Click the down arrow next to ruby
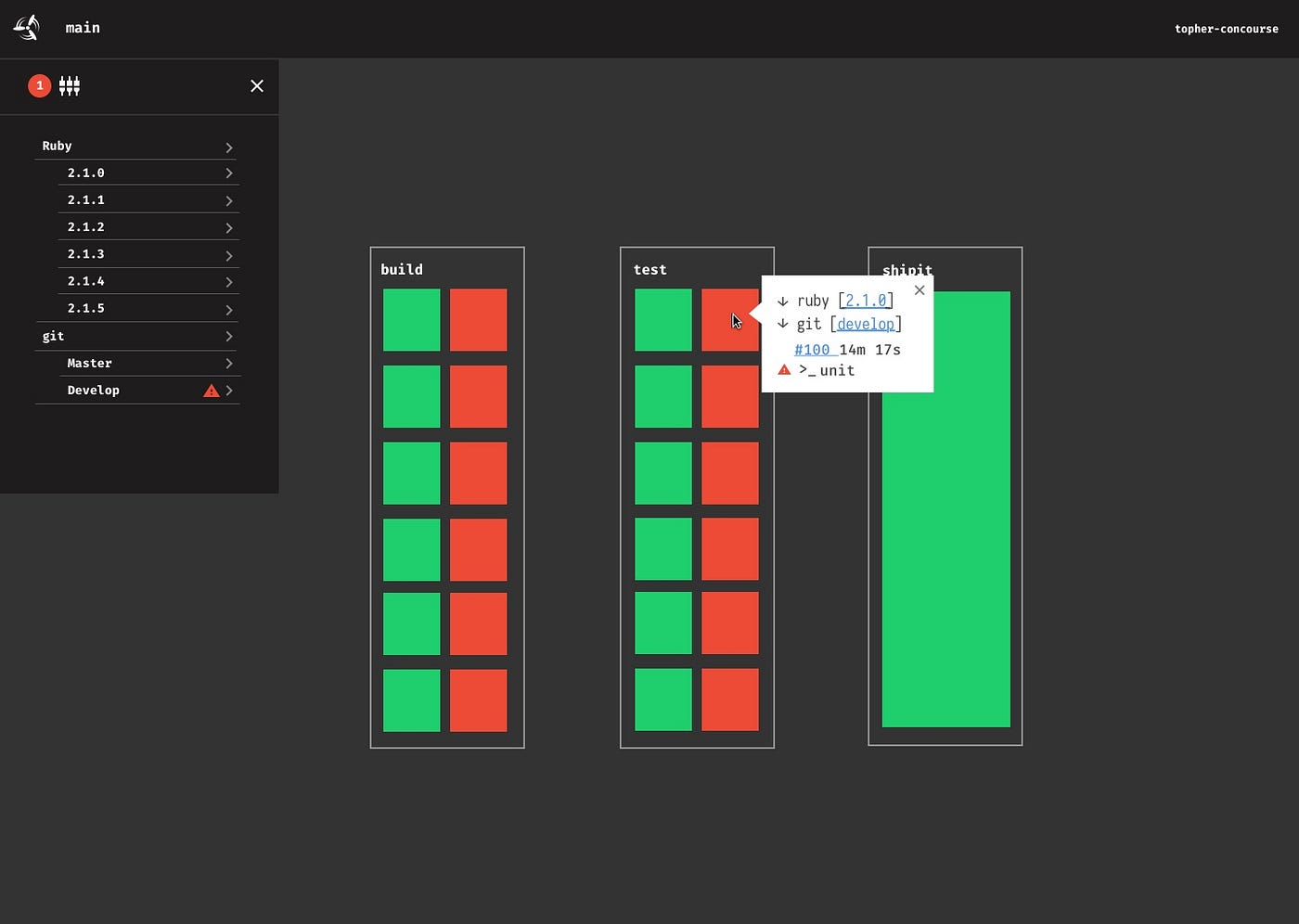This screenshot has width=1299, height=924. (783, 302)
